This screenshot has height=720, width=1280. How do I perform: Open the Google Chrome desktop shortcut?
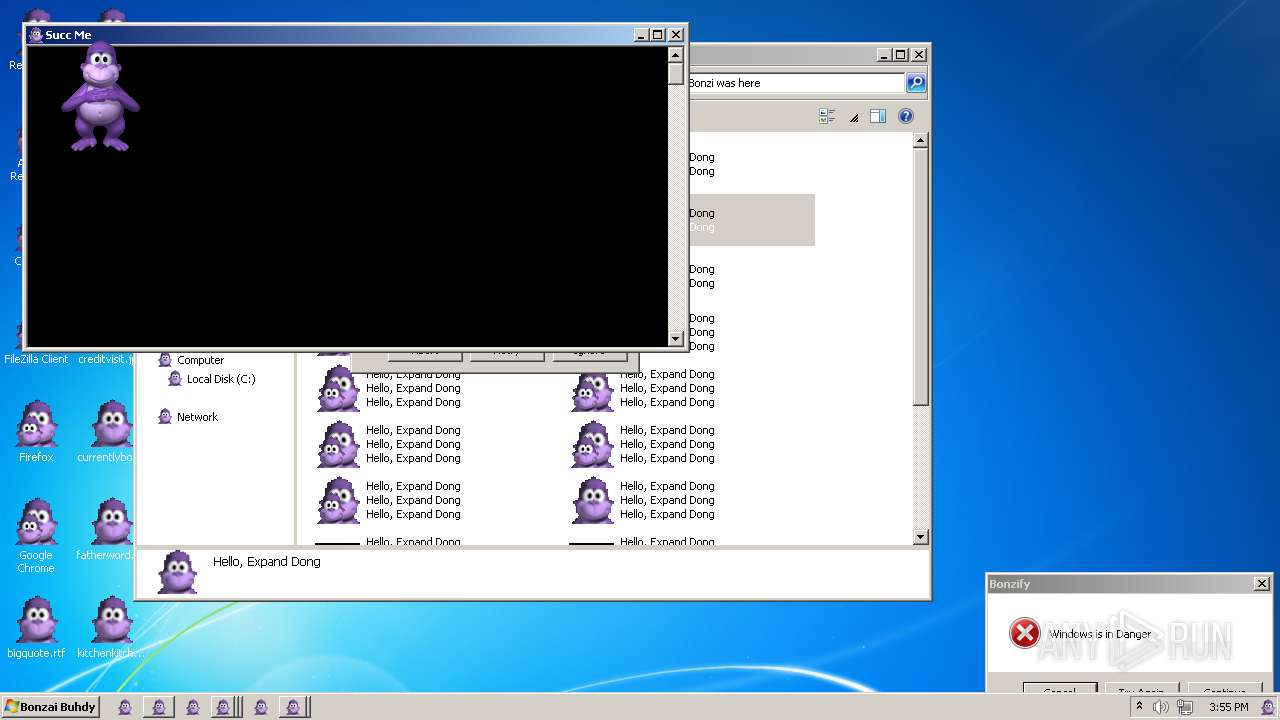point(36,536)
